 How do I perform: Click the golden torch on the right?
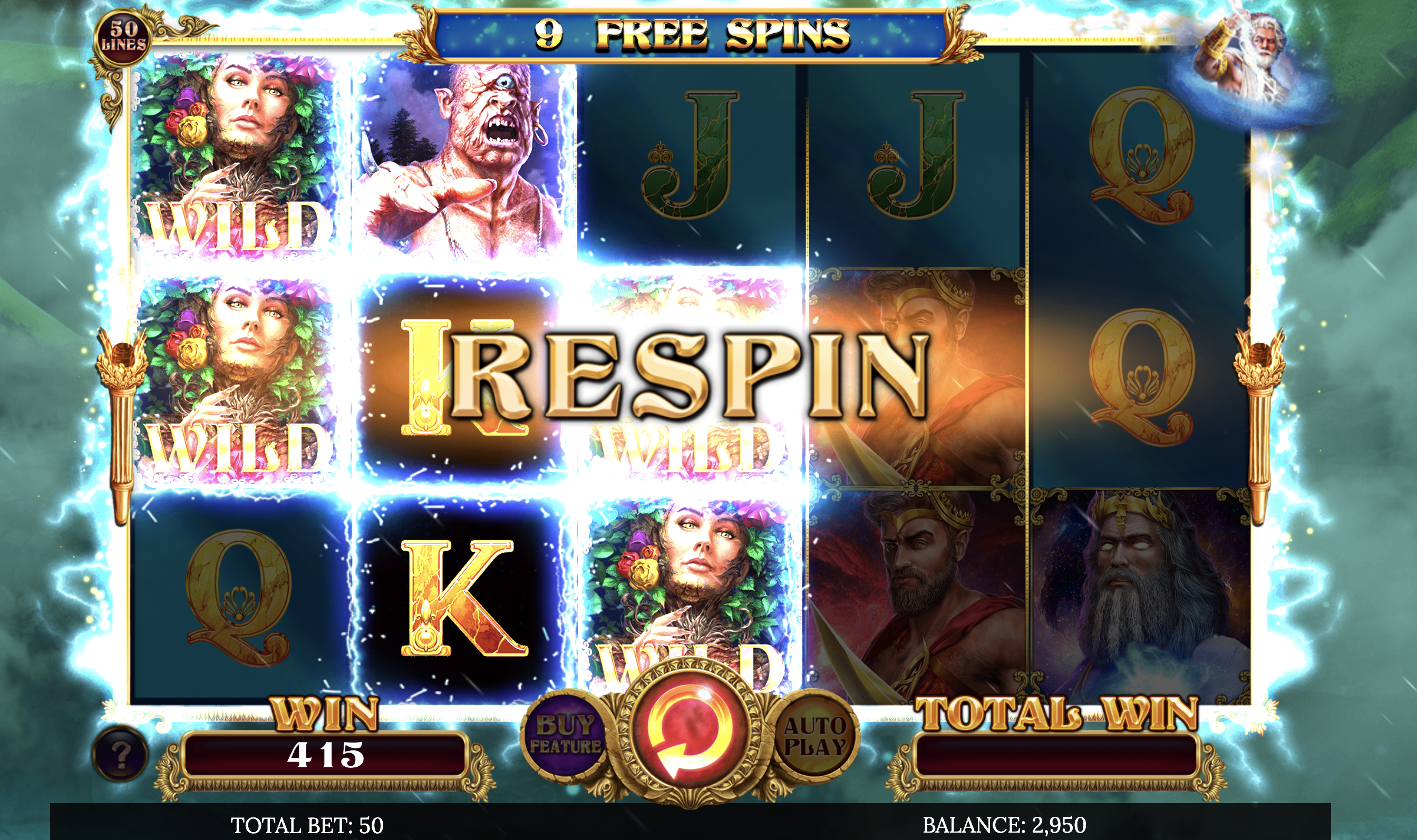tap(1259, 425)
